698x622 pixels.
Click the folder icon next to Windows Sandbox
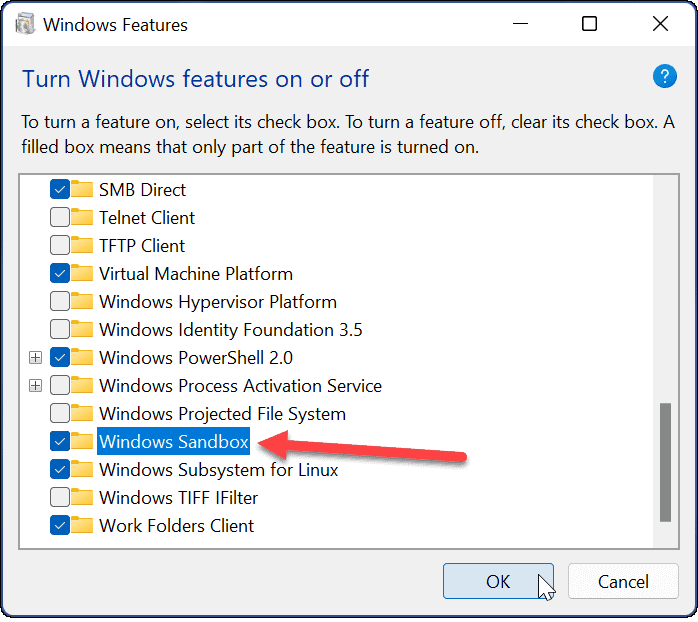point(82,441)
